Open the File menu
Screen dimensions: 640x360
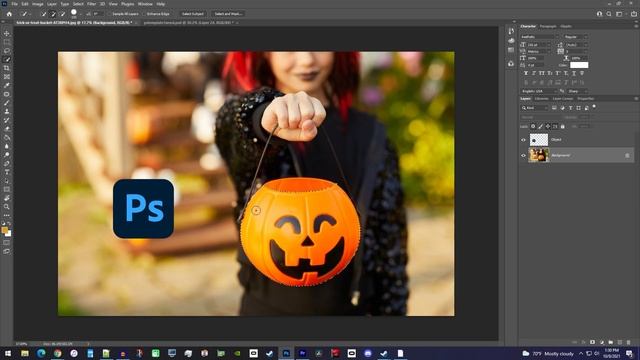click(14, 4)
